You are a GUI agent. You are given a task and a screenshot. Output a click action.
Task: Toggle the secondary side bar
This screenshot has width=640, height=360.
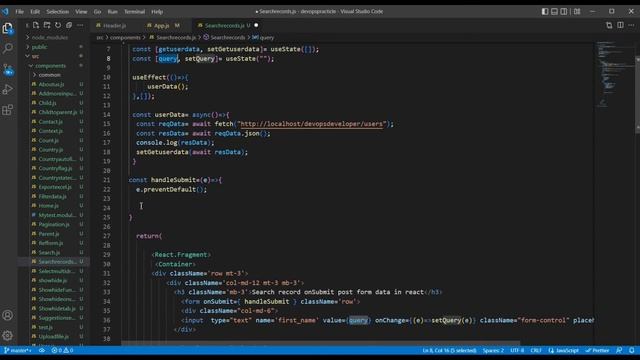pyautogui.click(x=564, y=11)
